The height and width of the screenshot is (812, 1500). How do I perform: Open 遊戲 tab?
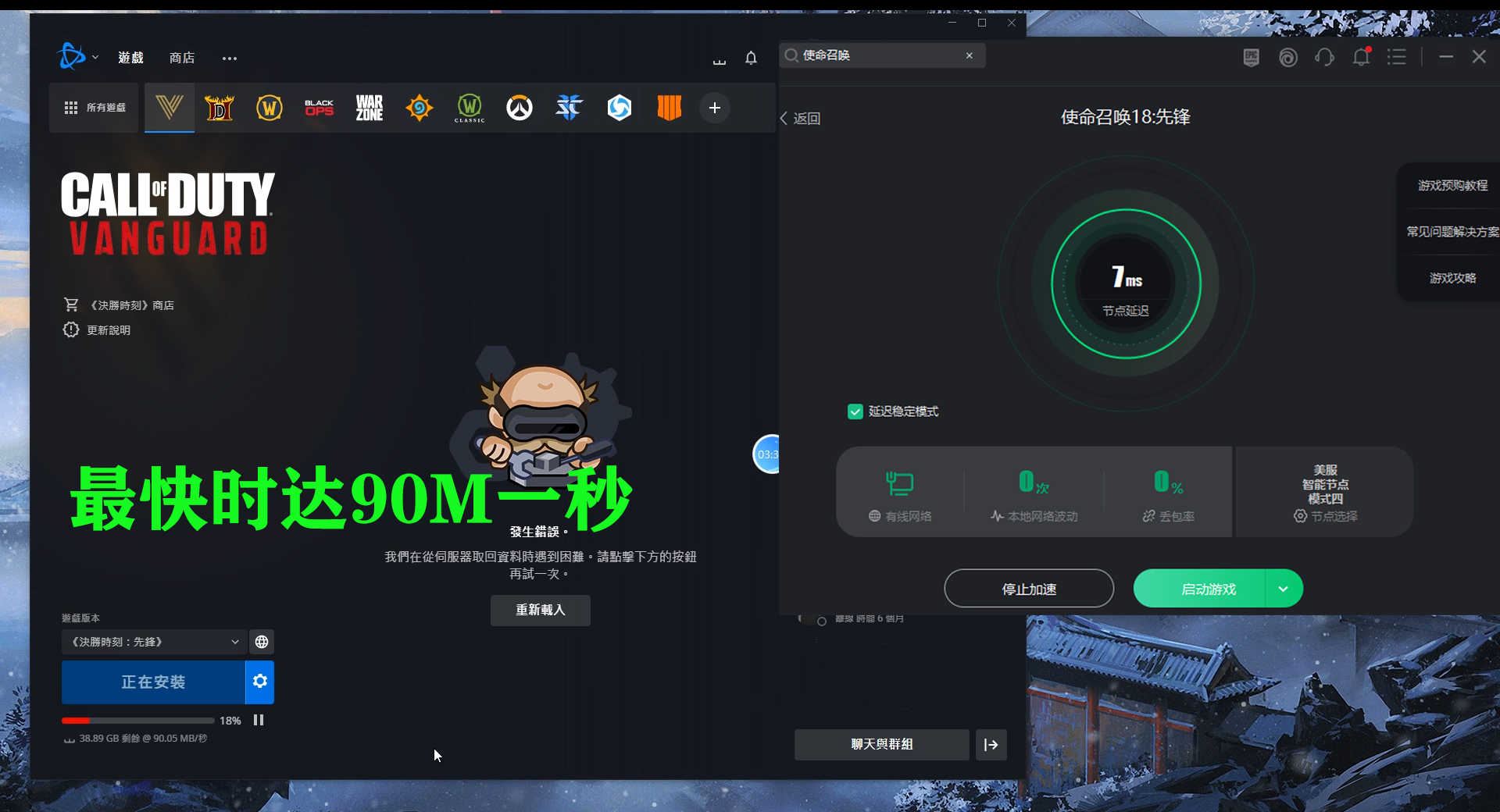(131, 58)
